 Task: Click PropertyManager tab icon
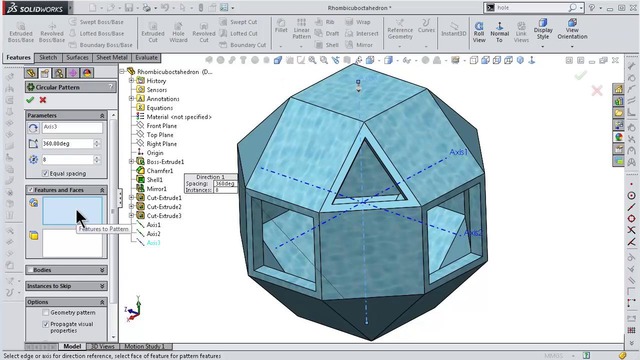point(44,73)
